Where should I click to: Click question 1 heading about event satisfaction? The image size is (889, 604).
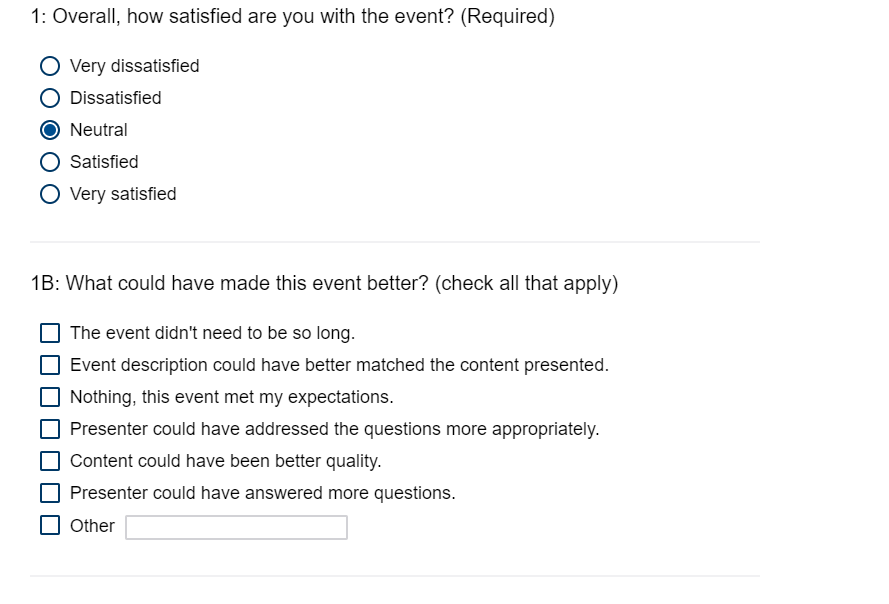click(292, 17)
